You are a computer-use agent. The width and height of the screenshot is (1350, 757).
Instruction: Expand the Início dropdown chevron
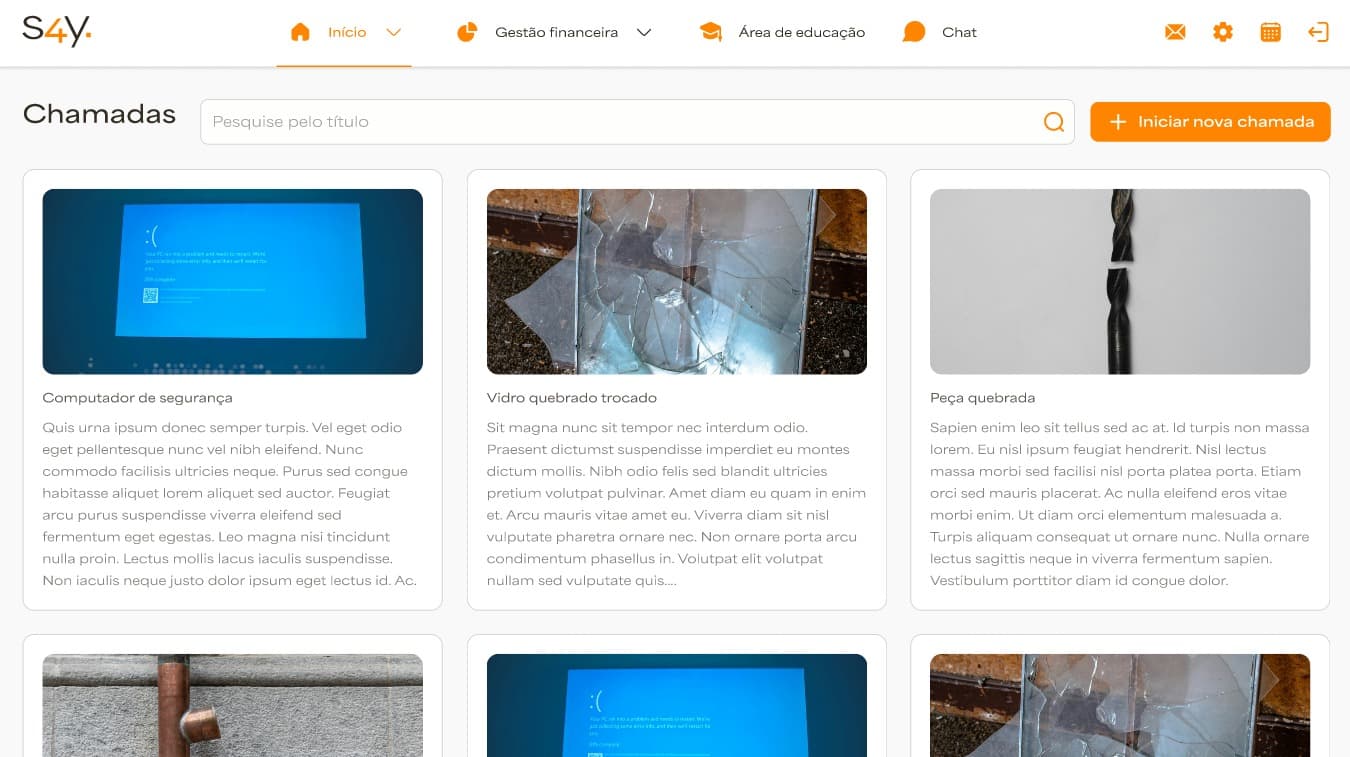(x=394, y=32)
